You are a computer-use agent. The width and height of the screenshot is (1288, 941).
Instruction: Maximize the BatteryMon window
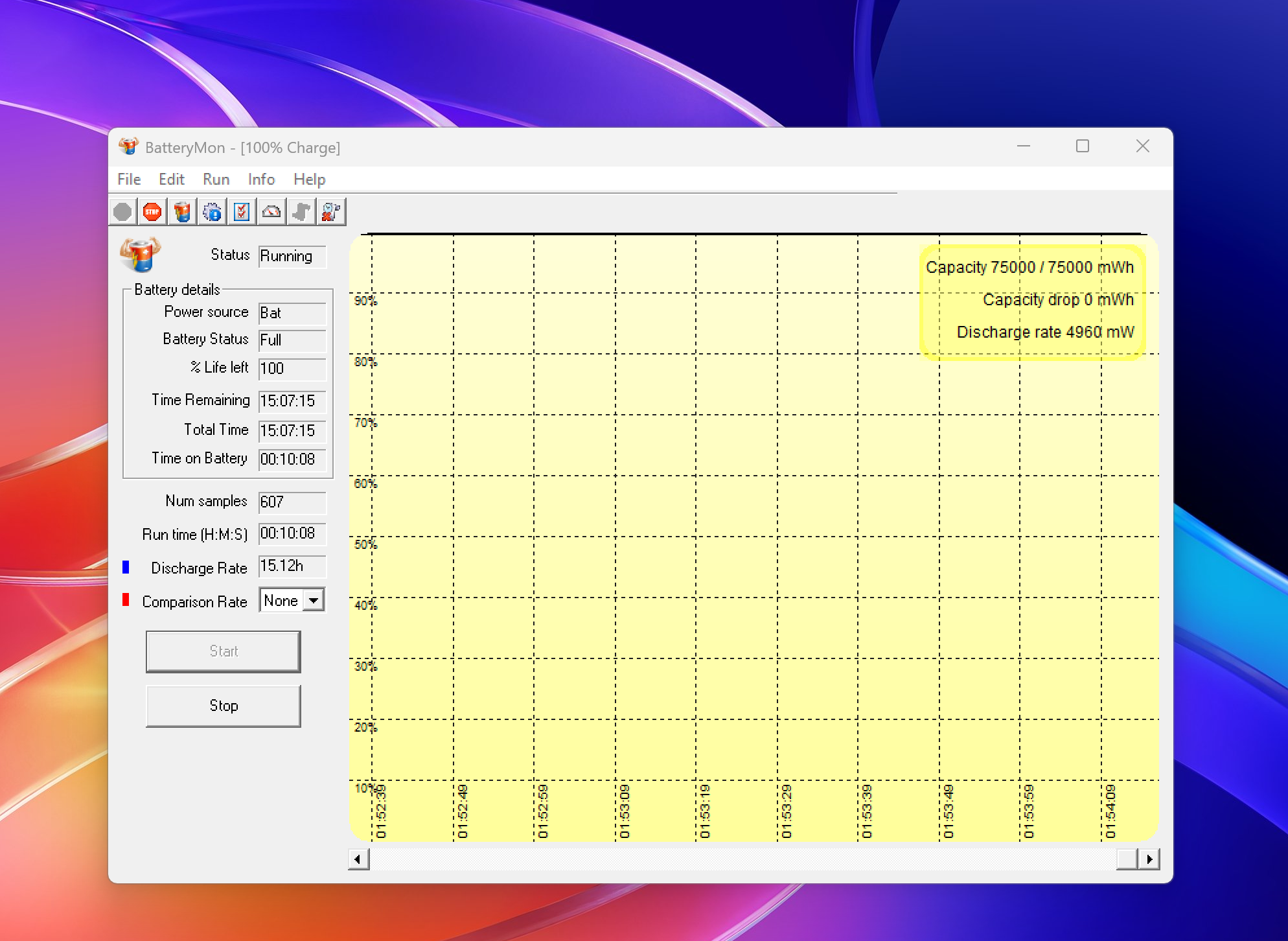coord(1083,146)
